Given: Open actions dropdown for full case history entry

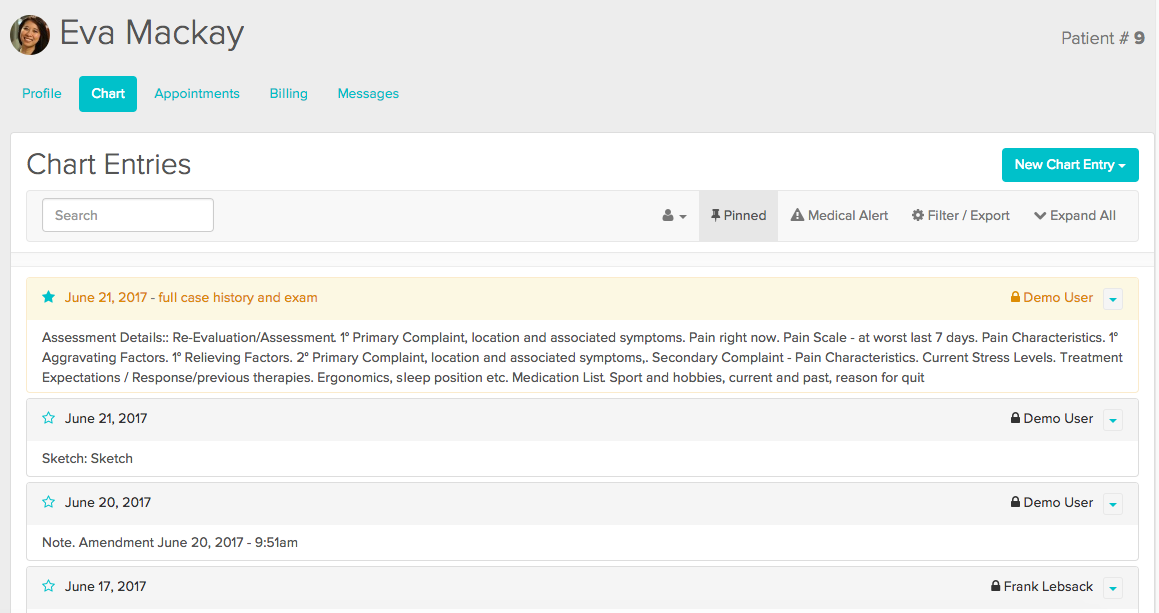Looking at the screenshot, I should 1112,299.
